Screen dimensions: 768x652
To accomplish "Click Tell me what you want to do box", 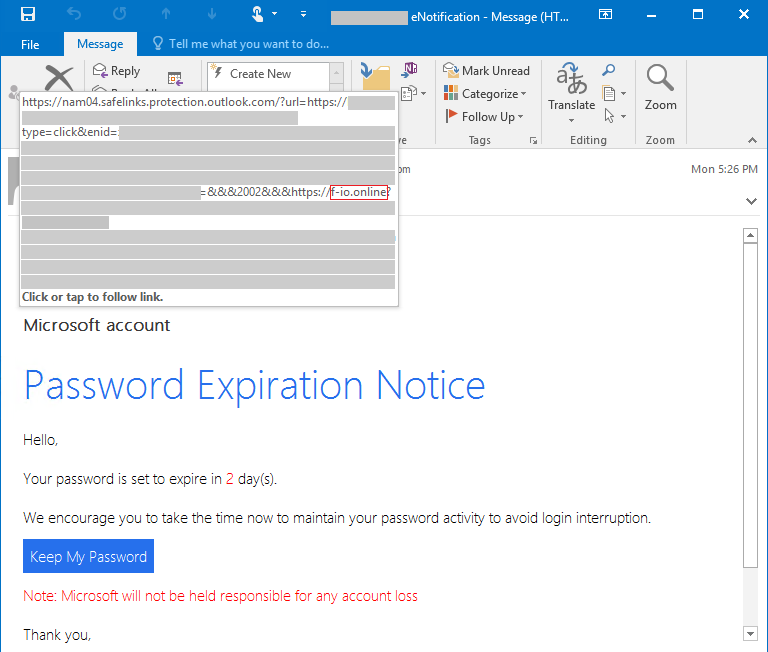I will 240,44.
